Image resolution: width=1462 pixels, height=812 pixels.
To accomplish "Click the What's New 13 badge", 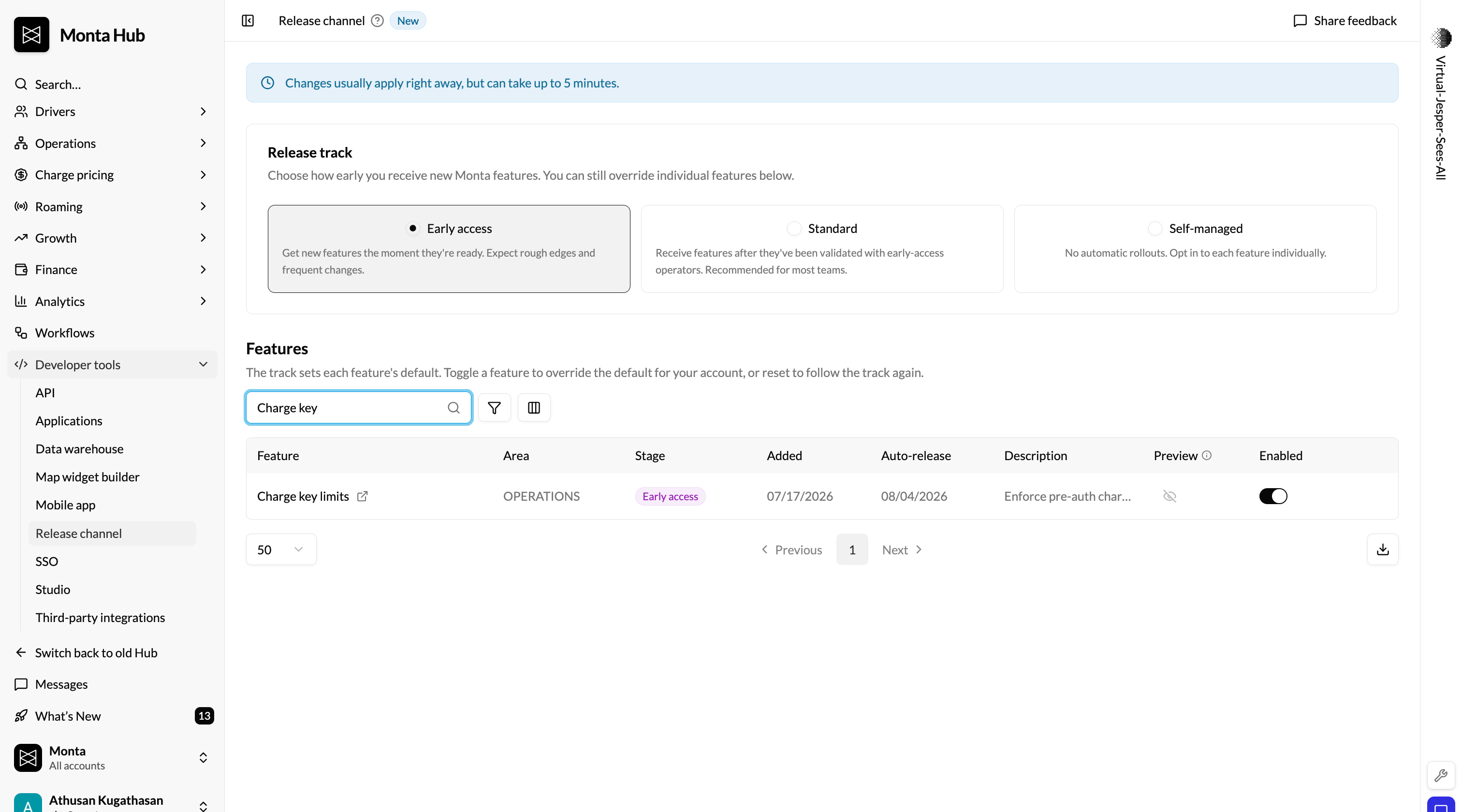I will 205,716.
